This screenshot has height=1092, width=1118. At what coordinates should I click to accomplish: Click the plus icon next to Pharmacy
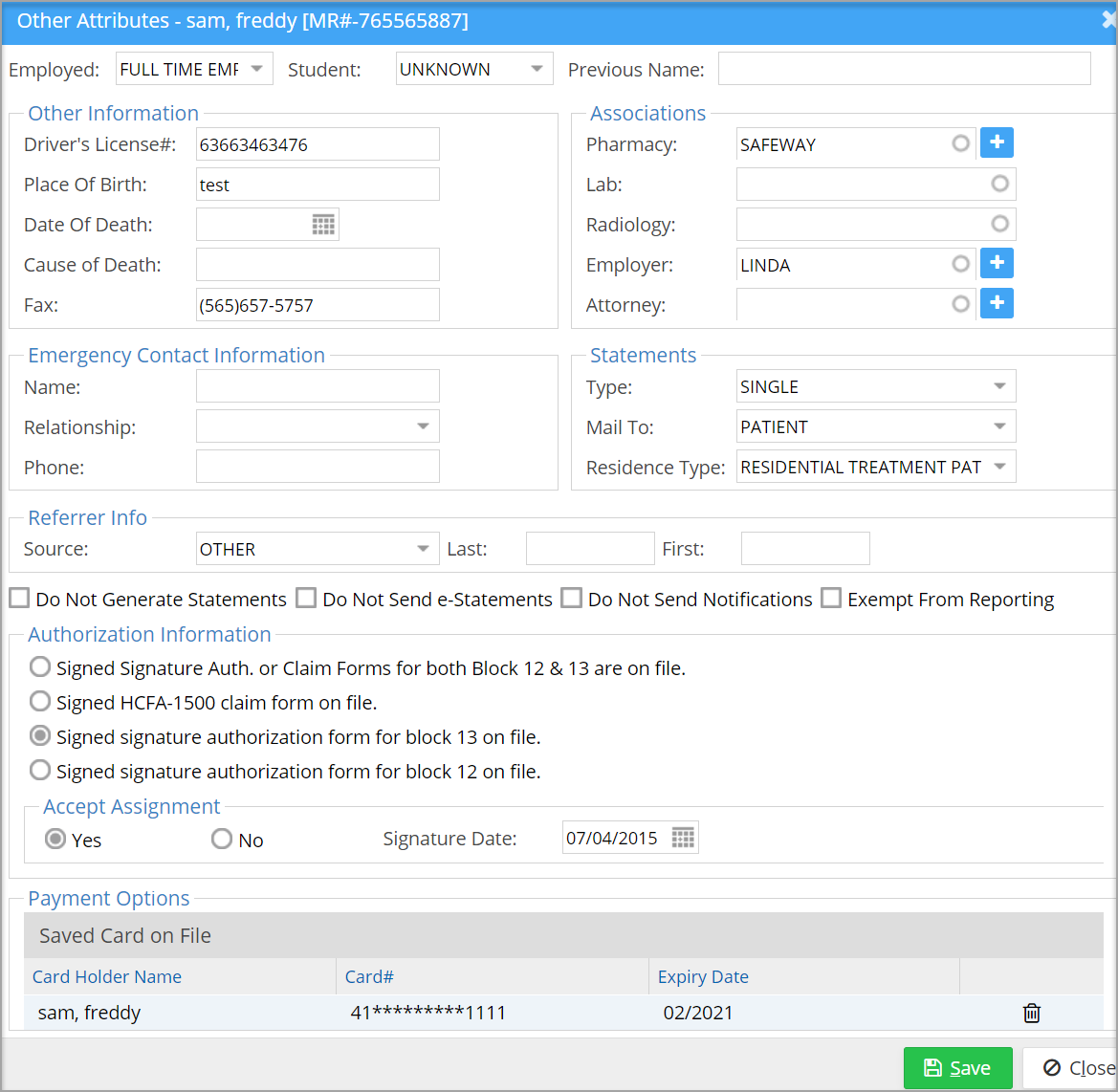tap(997, 142)
